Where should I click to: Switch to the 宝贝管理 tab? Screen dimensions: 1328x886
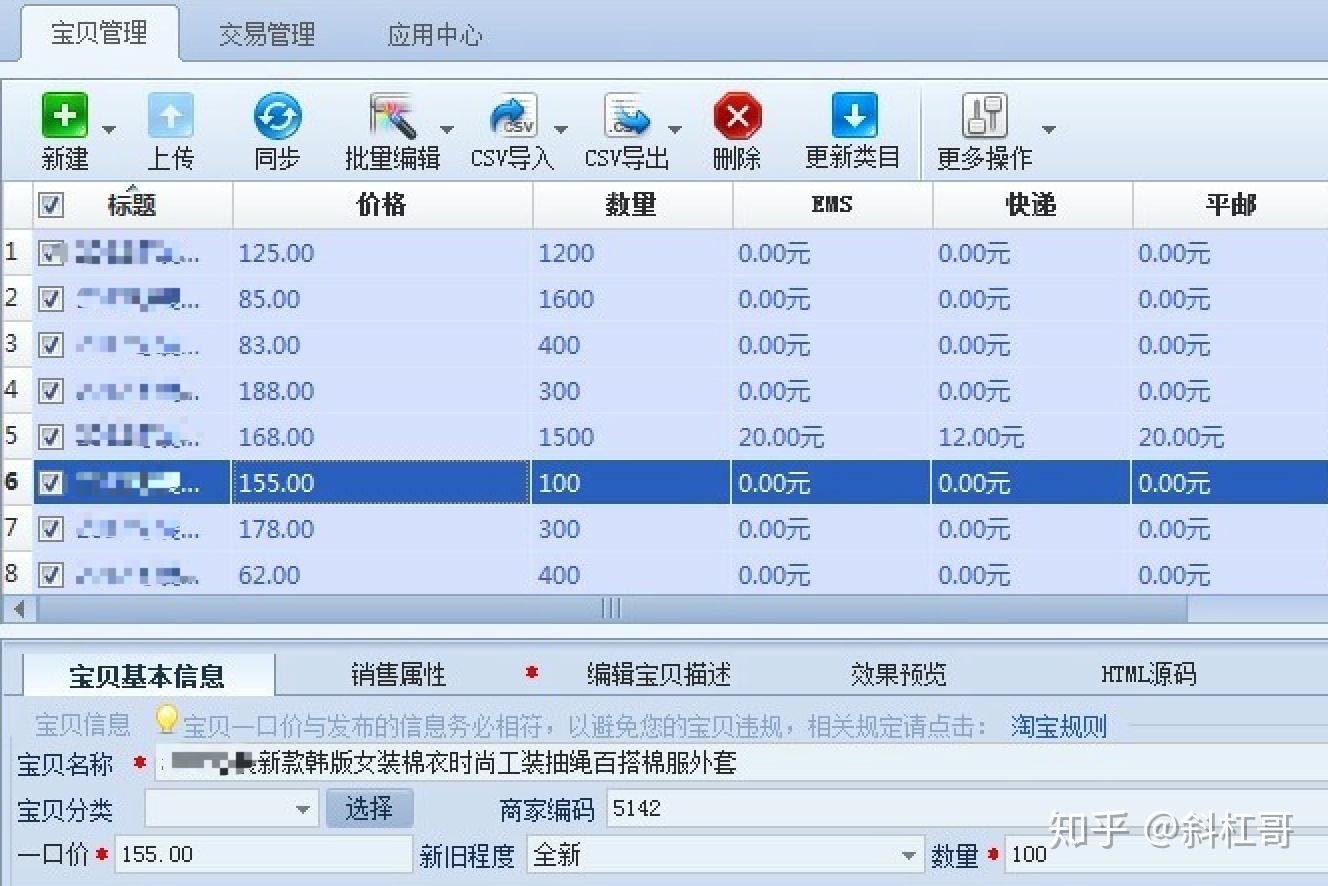click(99, 33)
